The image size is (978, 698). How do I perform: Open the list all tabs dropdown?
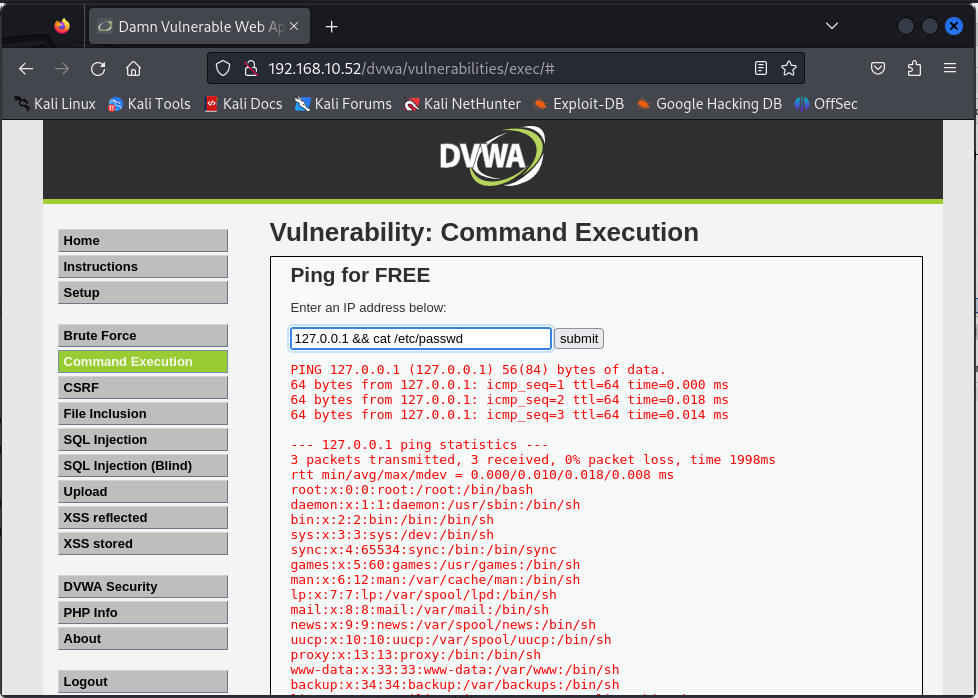(831, 26)
